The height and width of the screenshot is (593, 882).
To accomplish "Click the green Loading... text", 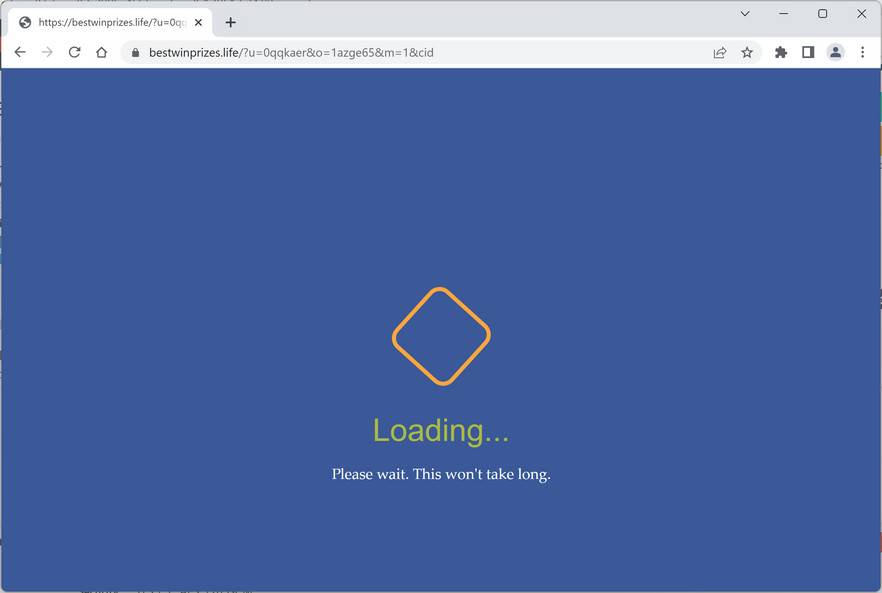I will [441, 431].
